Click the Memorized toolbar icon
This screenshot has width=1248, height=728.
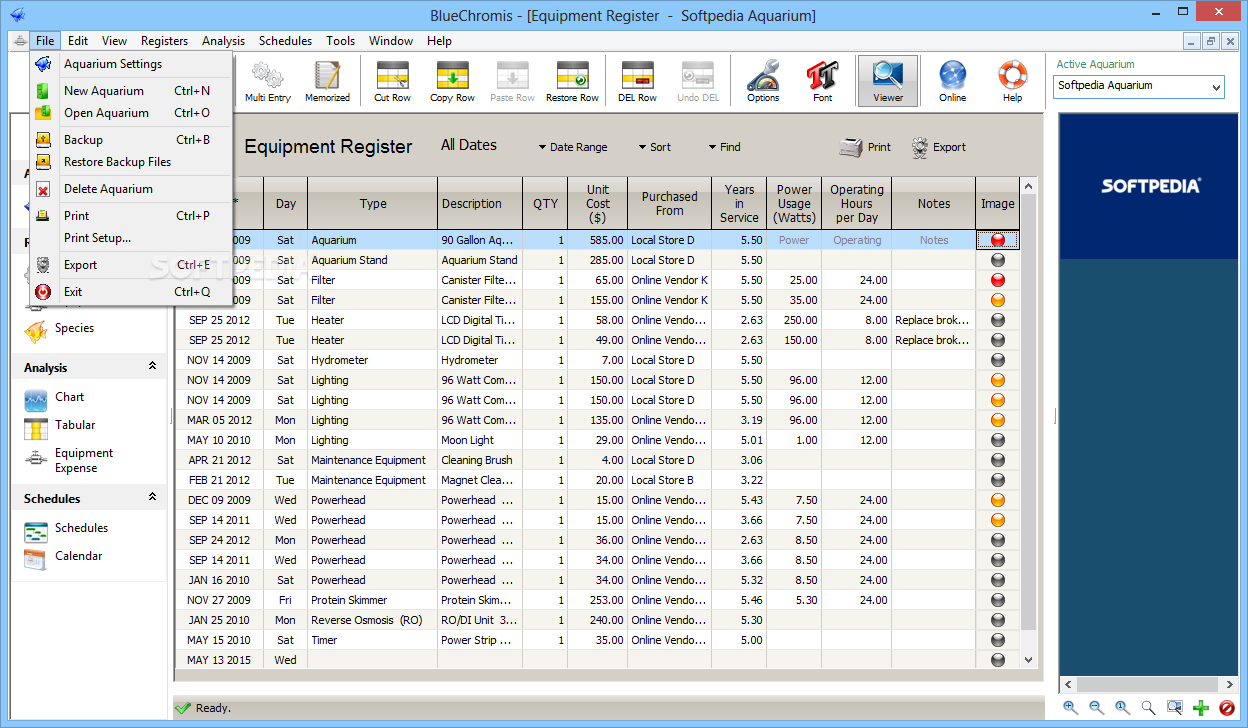(x=327, y=81)
